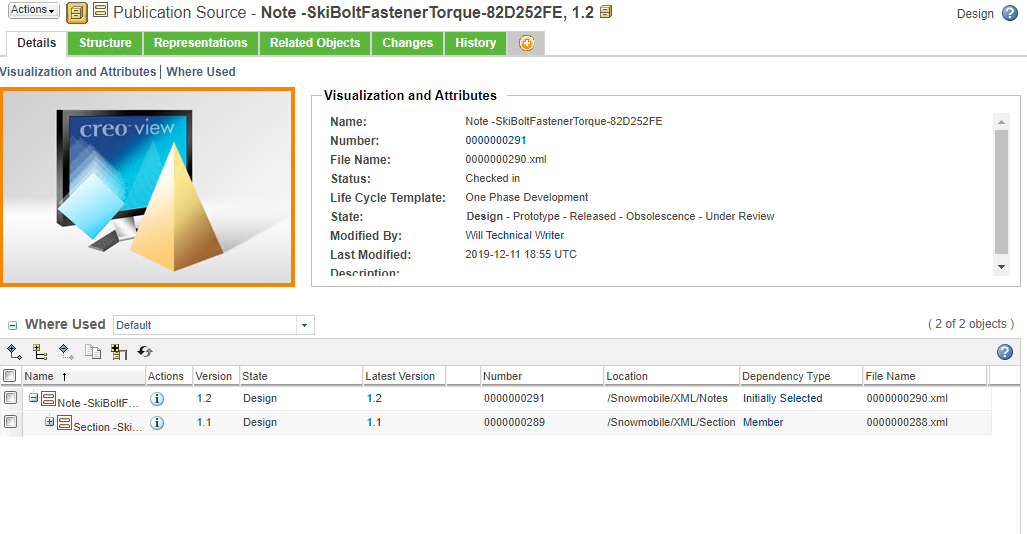The height and width of the screenshot is (534, 1027).
Task: Jump to Where Used section link
Action: (x=200, y=72)
